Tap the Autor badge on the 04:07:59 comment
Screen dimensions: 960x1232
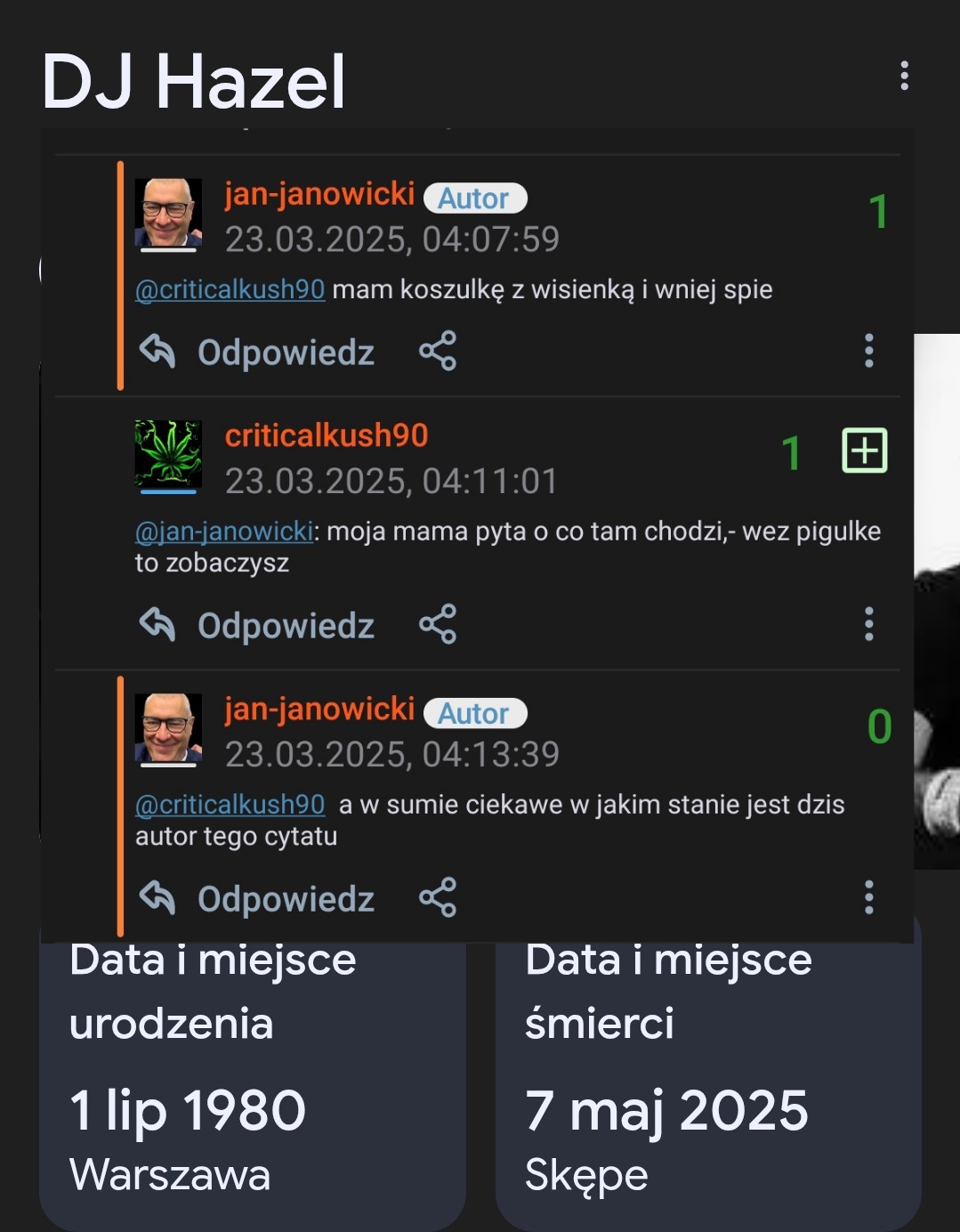click(x=475, y=198)
